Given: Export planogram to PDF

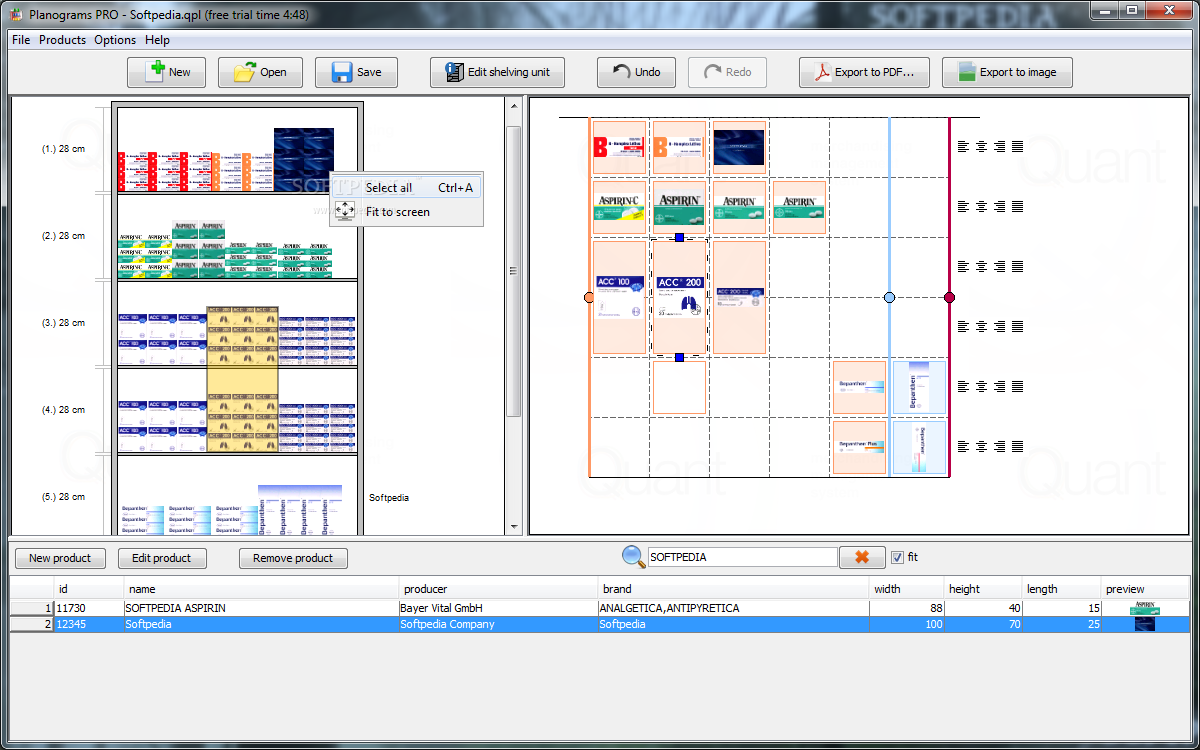Looking at the screenshot, I should pos(864,72).
